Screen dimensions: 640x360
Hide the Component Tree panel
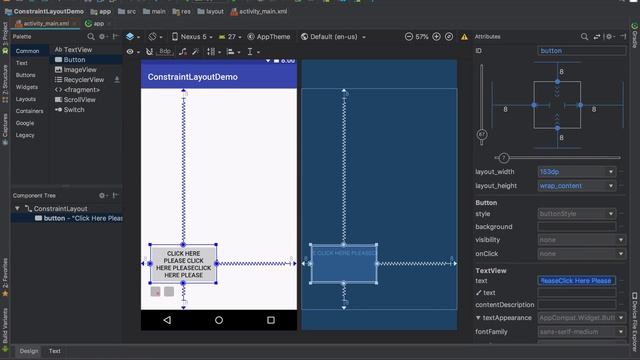[x=116, y=196]
